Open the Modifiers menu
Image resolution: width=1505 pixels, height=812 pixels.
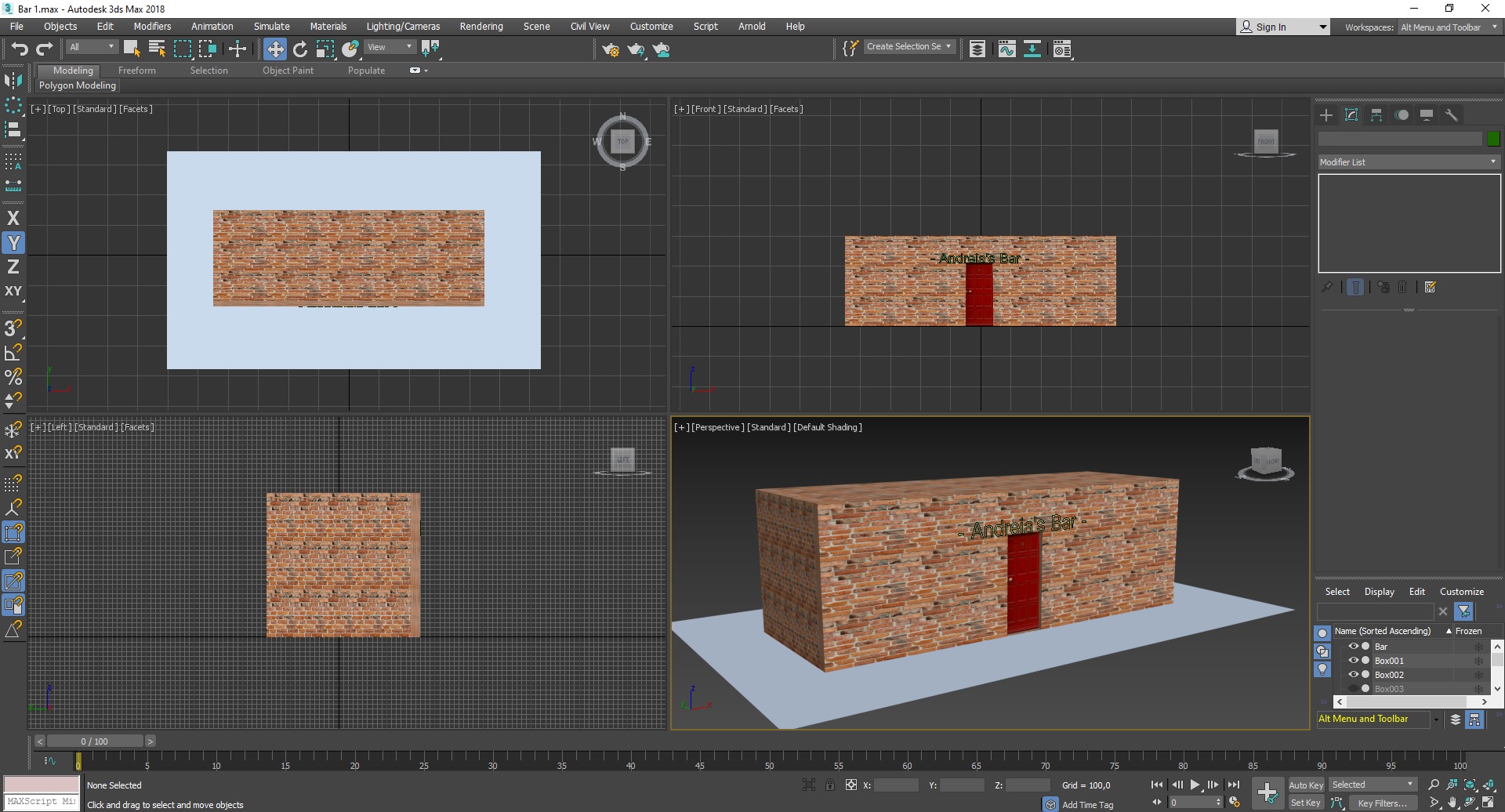pos(152,27)
